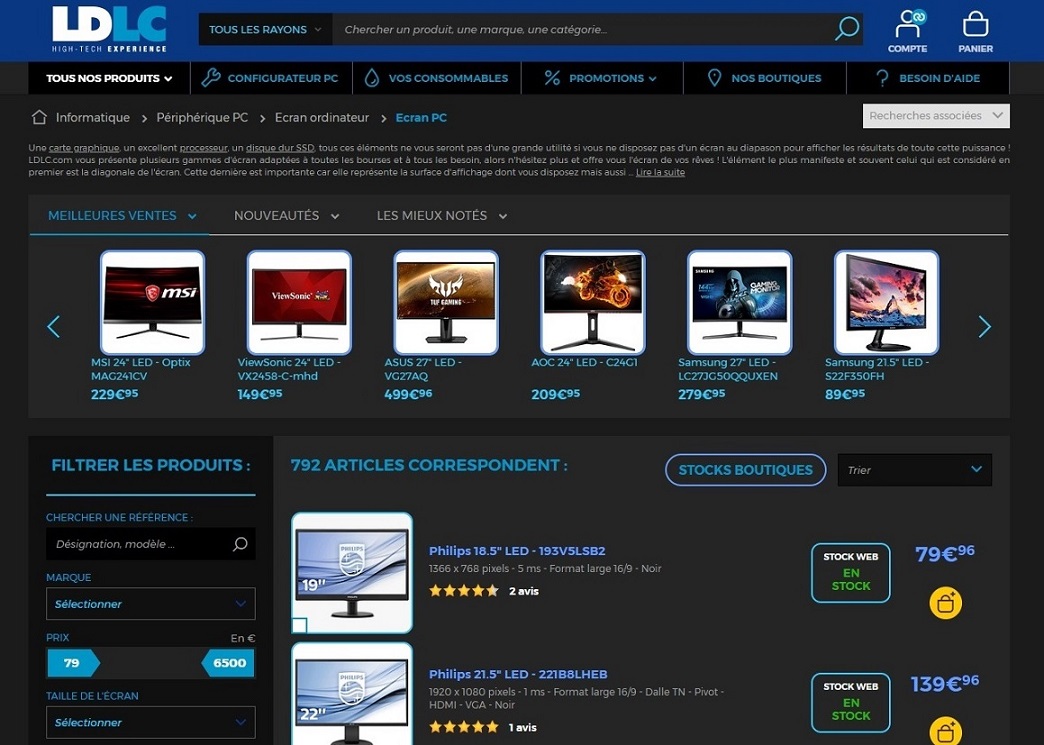Click the droplet icon for Vos Consommables
The width and height of the screenshot is (1044, 745).
click(372, 78)
